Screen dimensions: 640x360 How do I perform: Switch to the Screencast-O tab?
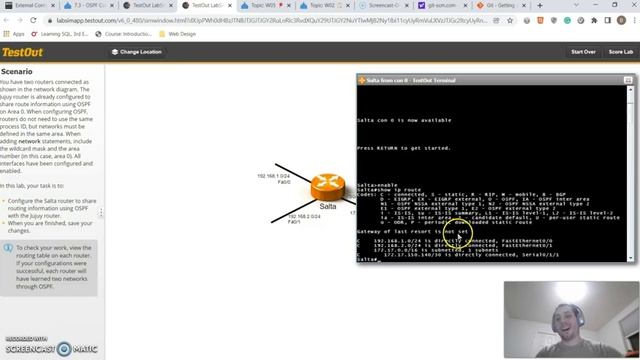(x=383, y=6)
